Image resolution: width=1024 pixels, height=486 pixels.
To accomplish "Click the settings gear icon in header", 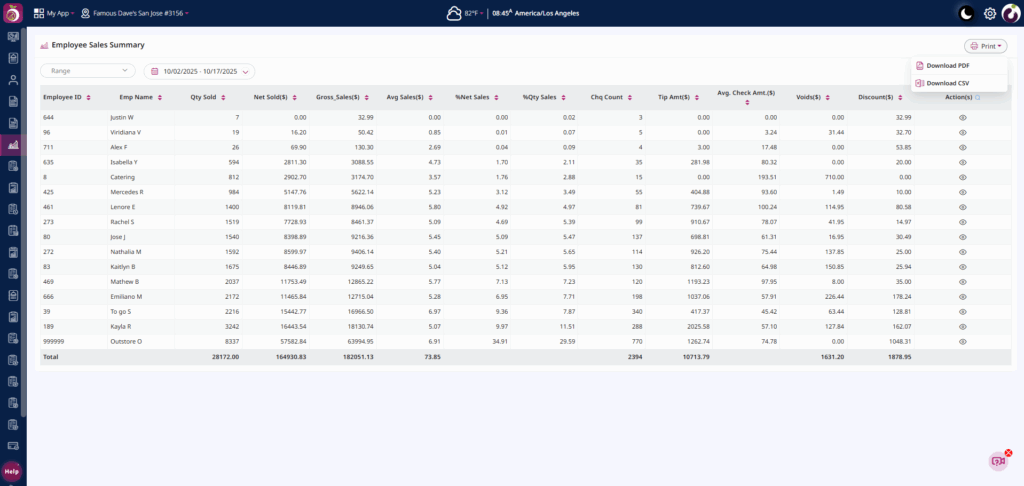I will point(990,13).
